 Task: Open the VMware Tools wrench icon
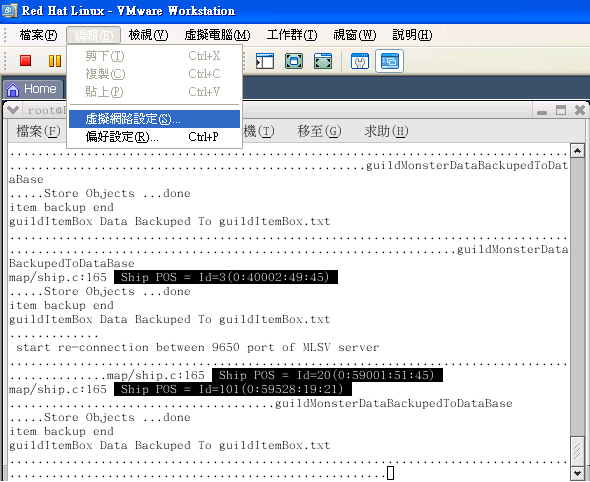click(360, 61)
